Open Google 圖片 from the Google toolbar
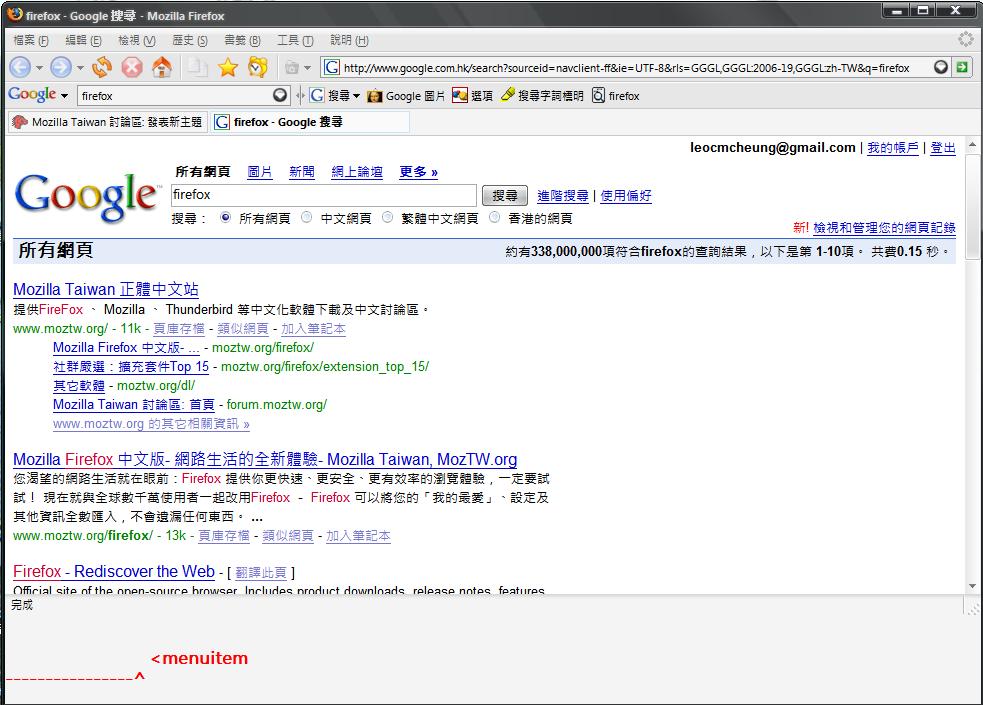 pyautogui.click(x=406, y=96)
